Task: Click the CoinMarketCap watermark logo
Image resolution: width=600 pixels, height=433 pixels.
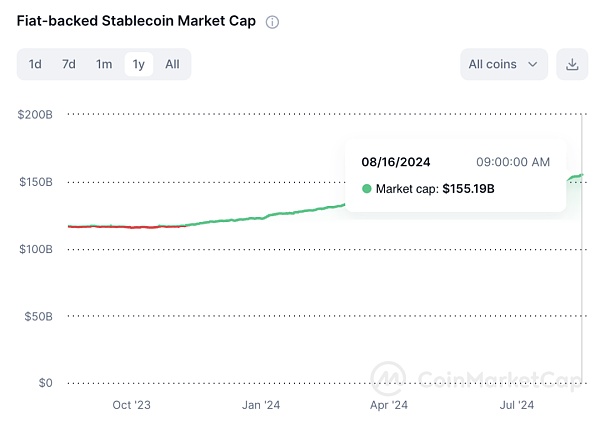Action: coord(390,379)
